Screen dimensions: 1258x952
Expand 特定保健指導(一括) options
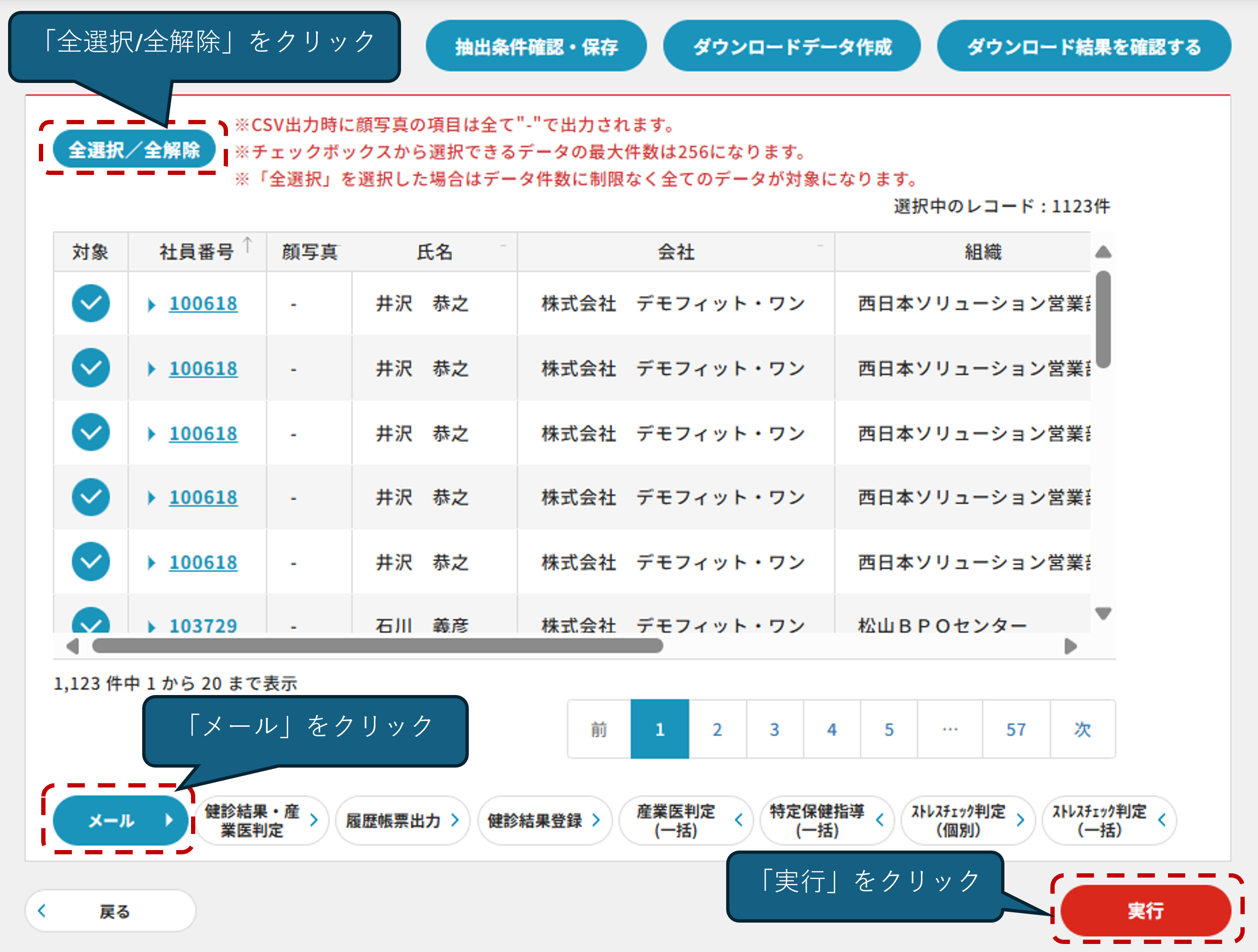tap(880, 820)
